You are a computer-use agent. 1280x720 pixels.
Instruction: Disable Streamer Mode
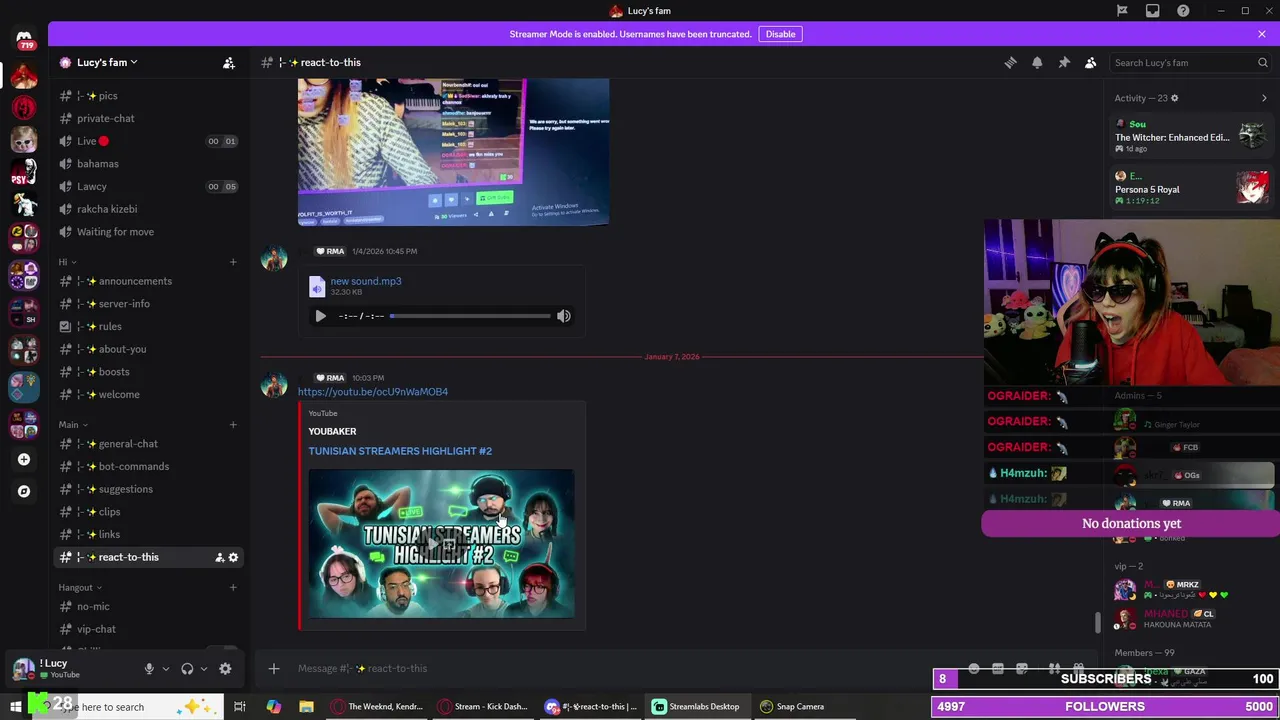780,34
